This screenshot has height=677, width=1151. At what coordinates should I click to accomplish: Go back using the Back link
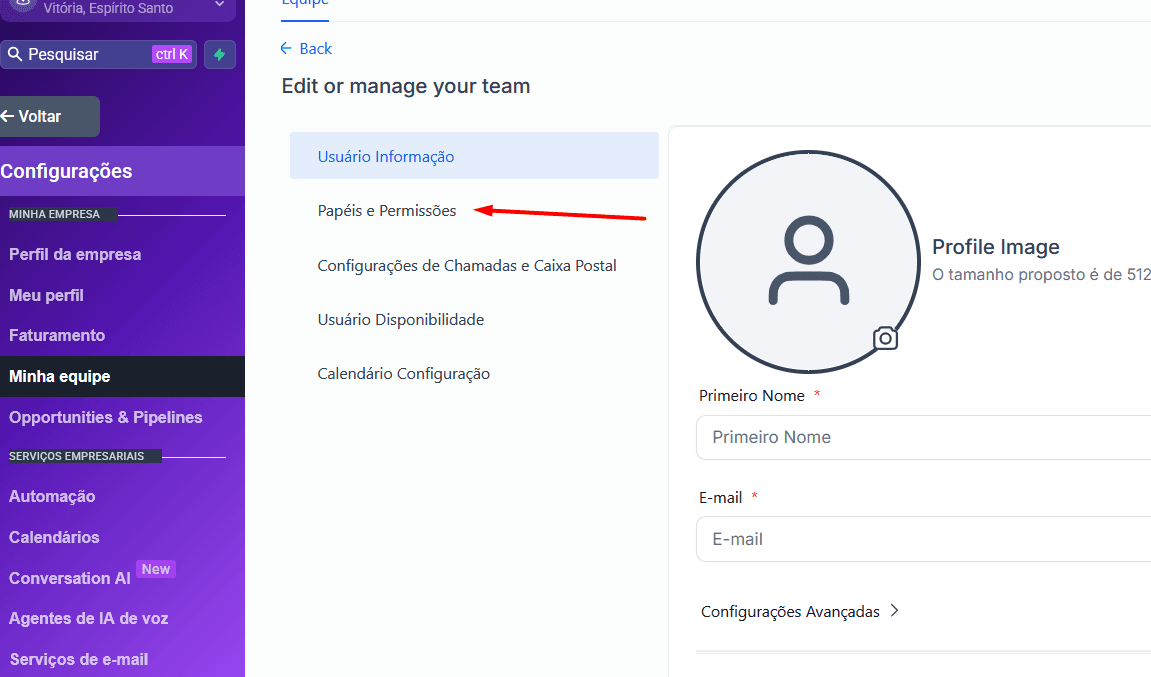point(307,48)
